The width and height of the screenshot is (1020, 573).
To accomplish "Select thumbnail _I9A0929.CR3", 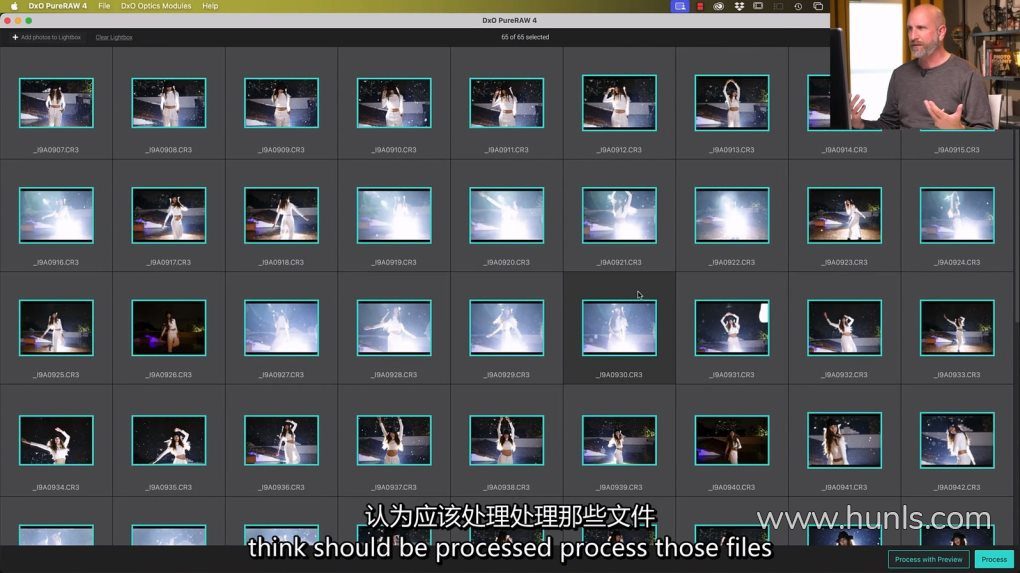I will [x=506, y=328].
